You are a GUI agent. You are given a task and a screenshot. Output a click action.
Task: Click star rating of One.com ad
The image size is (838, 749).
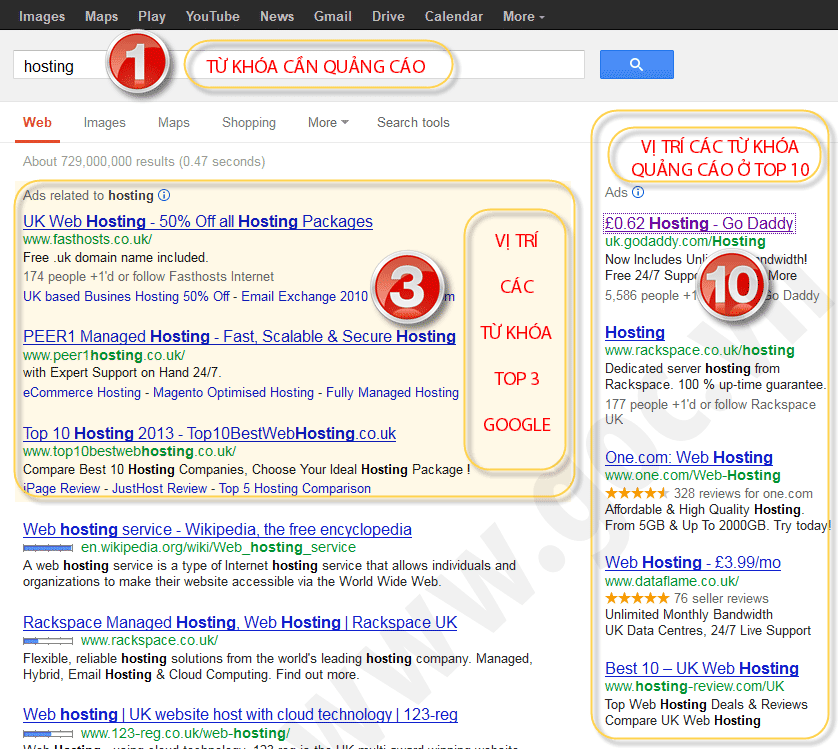point(637,493)
